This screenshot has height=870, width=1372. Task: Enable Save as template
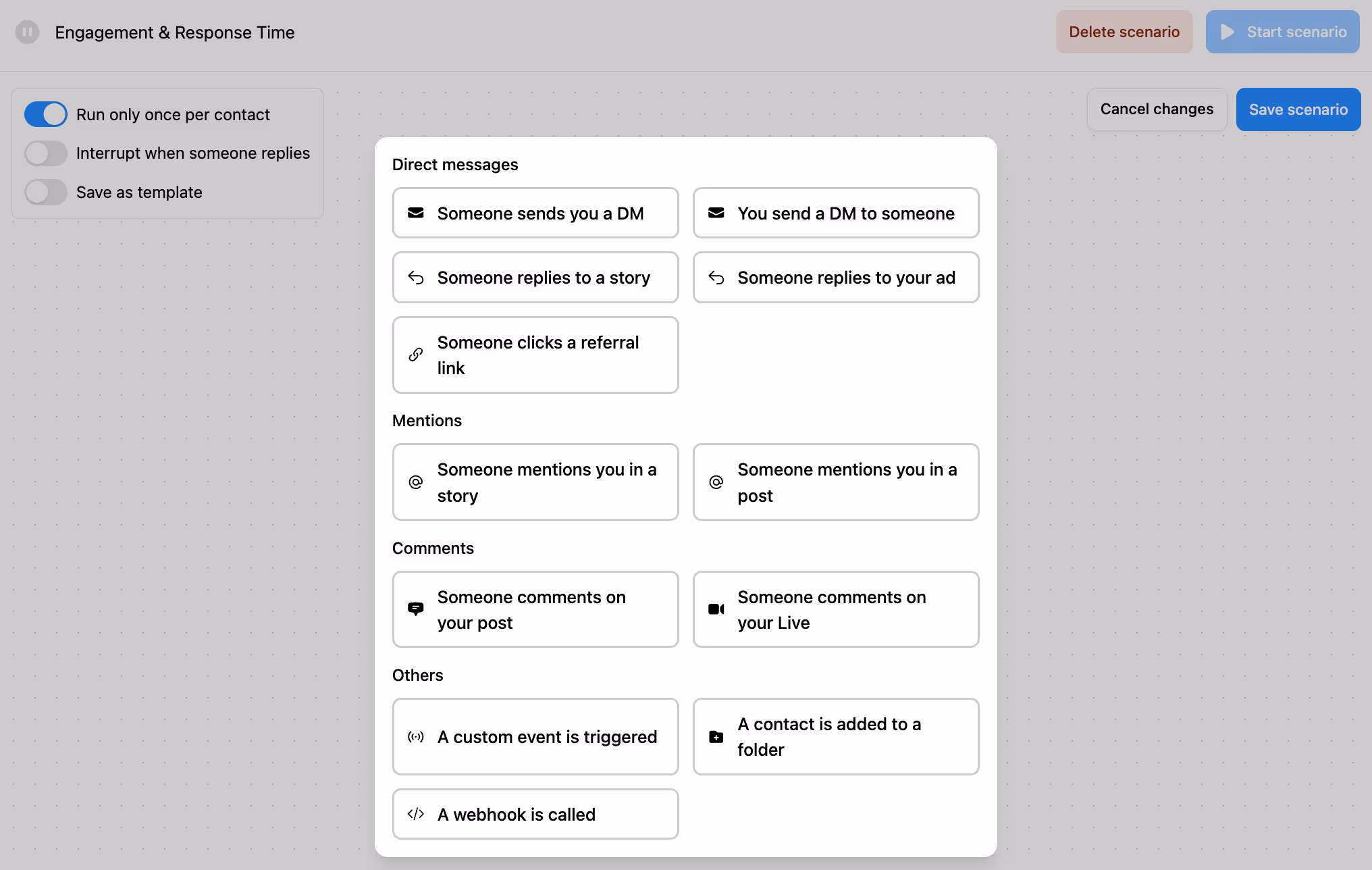click(45, 192)
